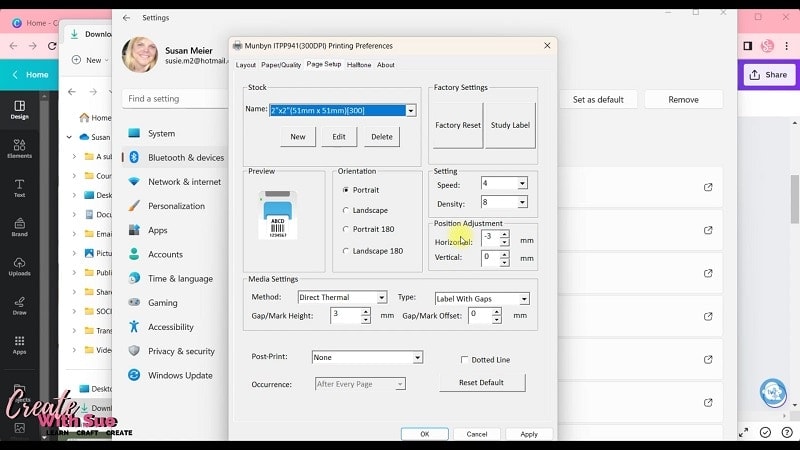
Task: Go back to Canva Home
Action: pos(31,74)
